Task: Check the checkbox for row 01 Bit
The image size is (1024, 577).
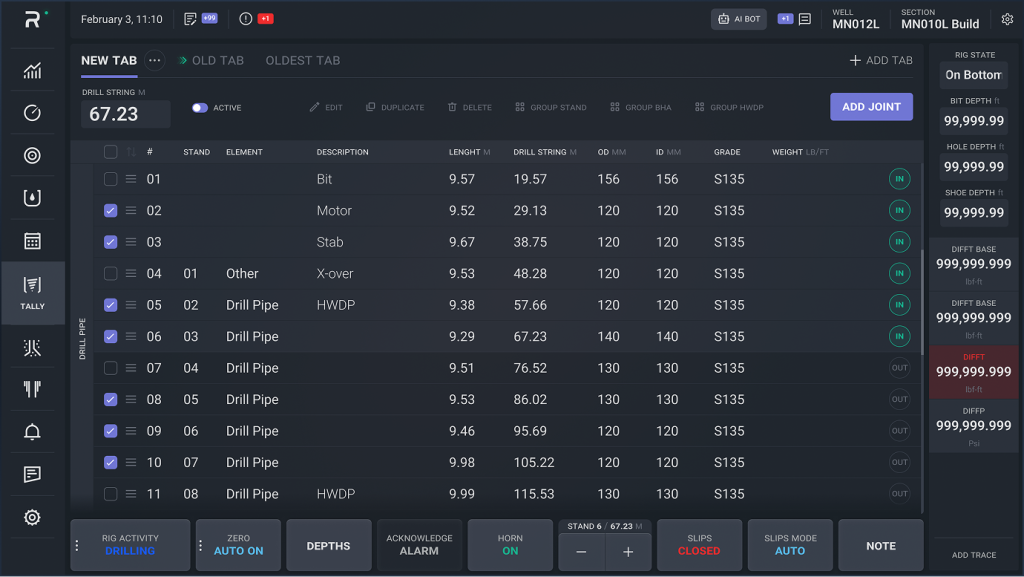Action: click(x=110, y=179)
